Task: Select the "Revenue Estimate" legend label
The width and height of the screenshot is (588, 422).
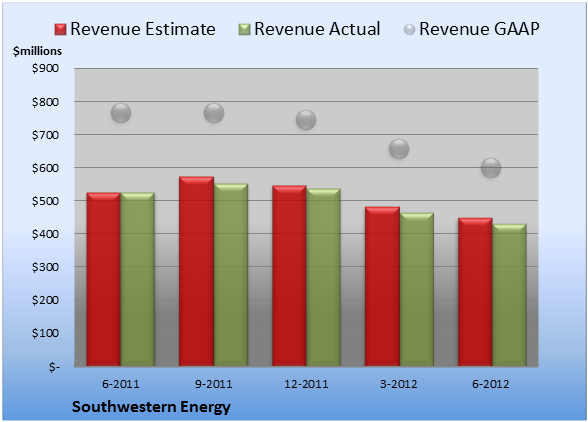Action: pos(143,29)
